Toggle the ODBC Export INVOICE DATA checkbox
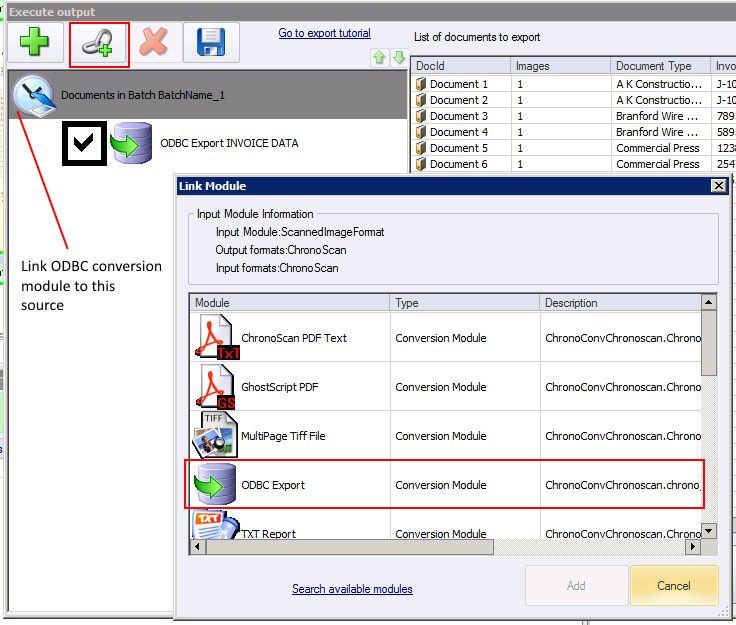Image resolution: width=736 pixels, height=625 pixels. (83, 143)
